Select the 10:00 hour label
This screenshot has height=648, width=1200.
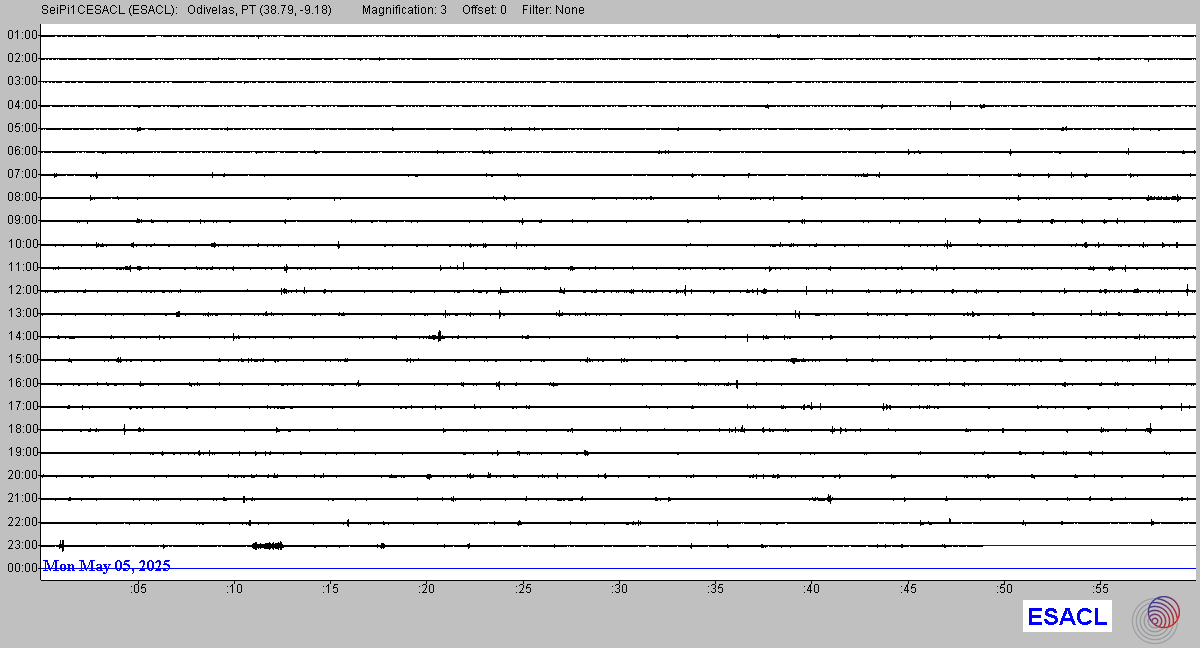point(22,244)
